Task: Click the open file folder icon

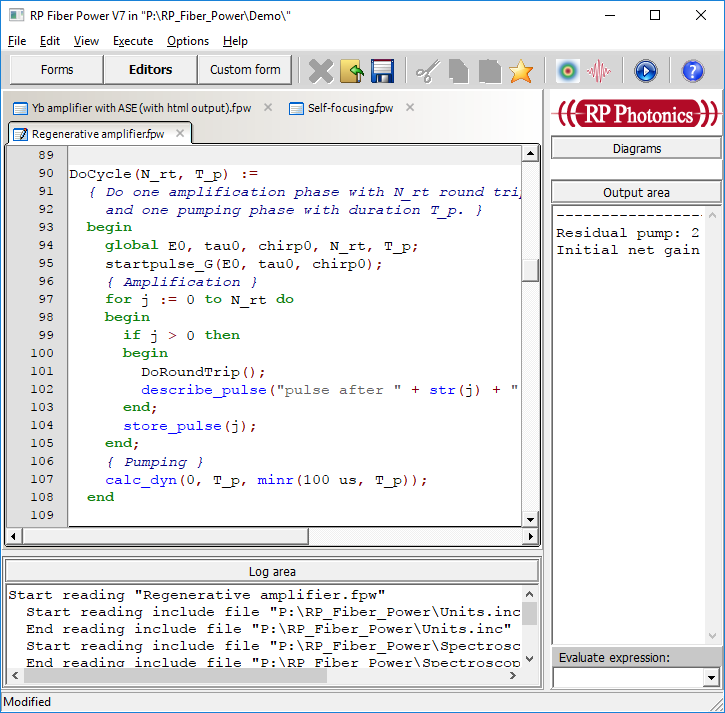Action: point(352,71)
